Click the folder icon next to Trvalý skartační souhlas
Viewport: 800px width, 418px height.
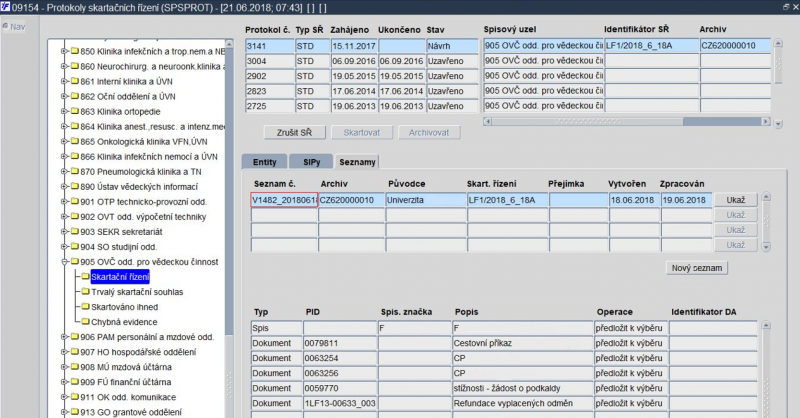click(x=84, y=291)
